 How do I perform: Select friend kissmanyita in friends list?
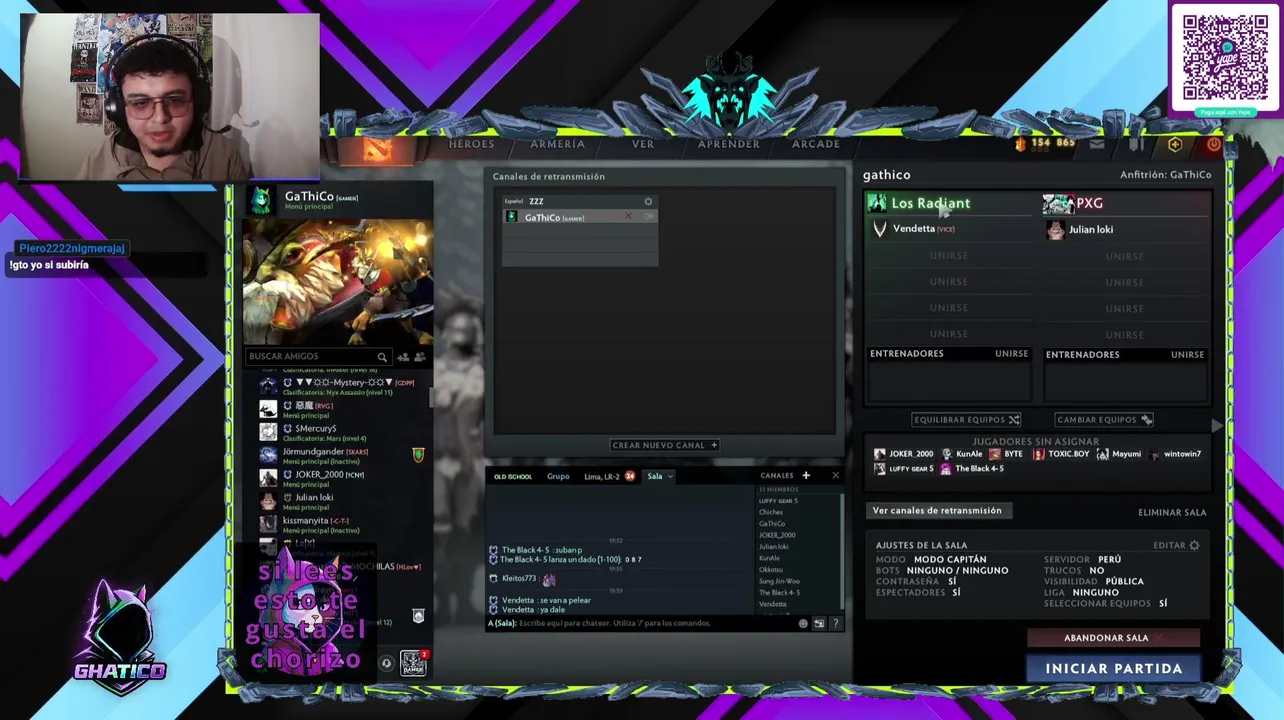(340, 524)
